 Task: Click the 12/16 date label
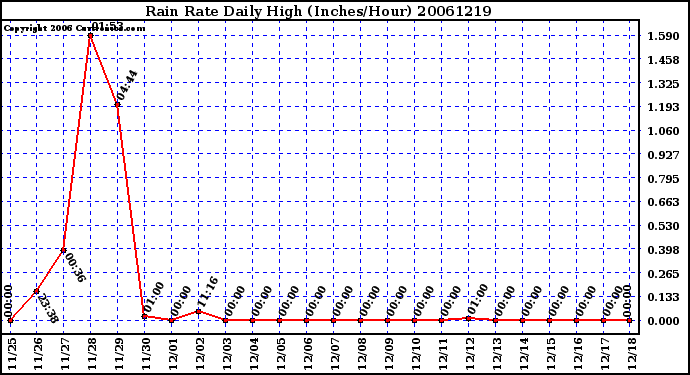577,354
